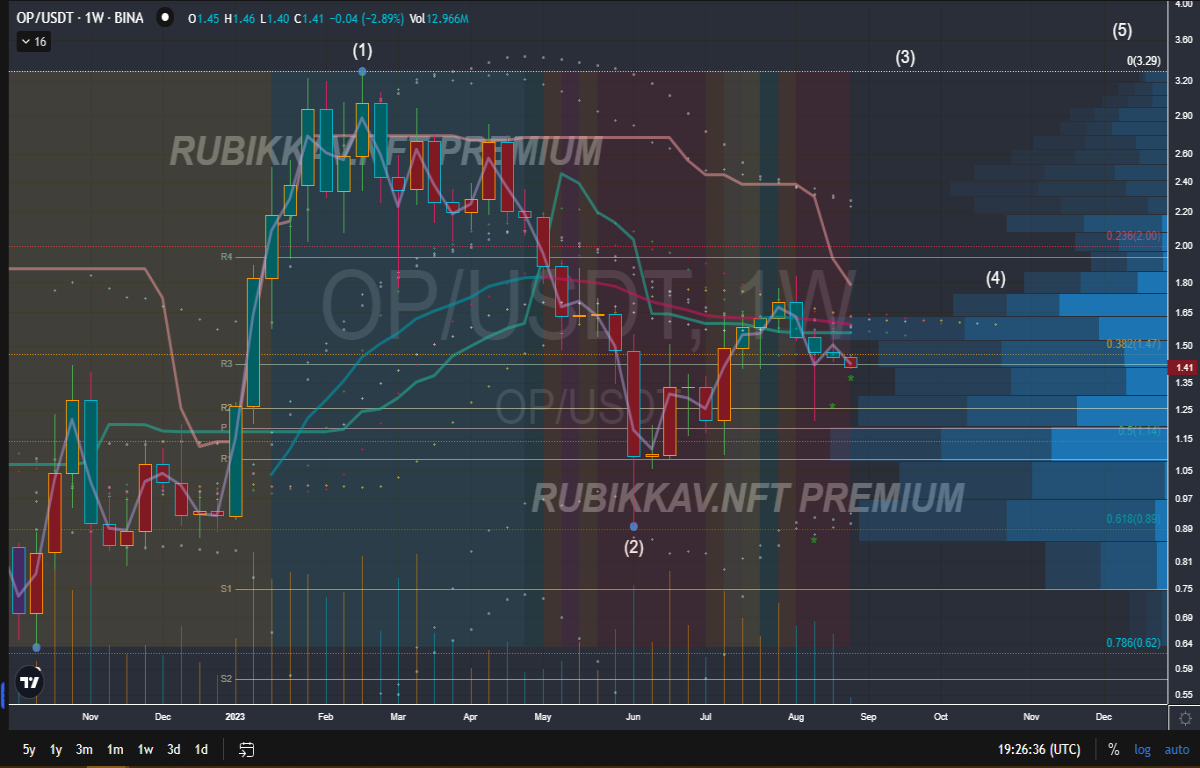The height and width of the screenshot is (768, 1200).
Task: Switch to the 5y date range
Action: coord(29,749)
